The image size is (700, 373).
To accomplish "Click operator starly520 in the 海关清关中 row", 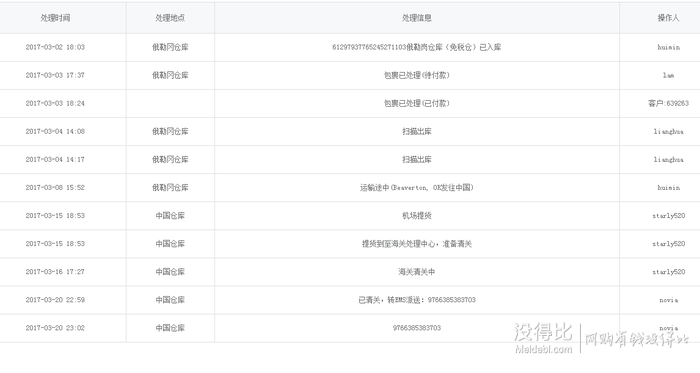I will [x=668, y=272].
